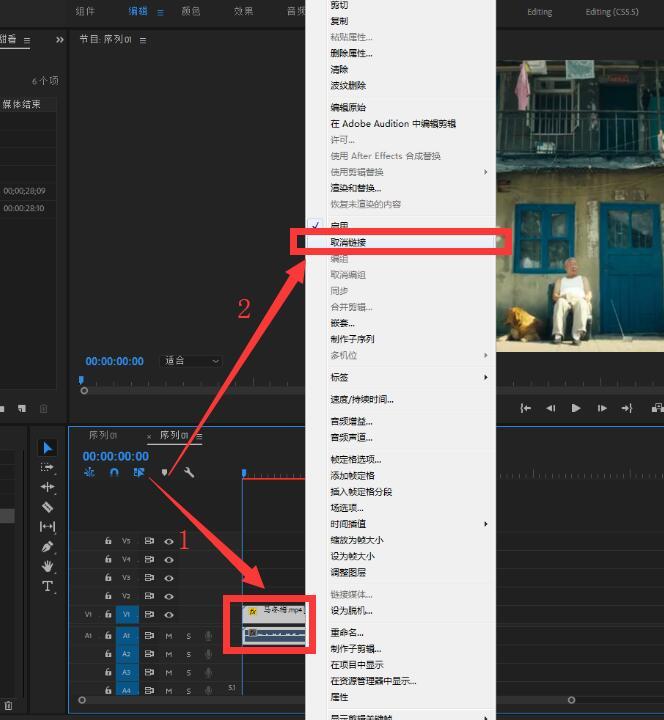
Task: Toggle V4 track output eye
Action: click(169, 560)
